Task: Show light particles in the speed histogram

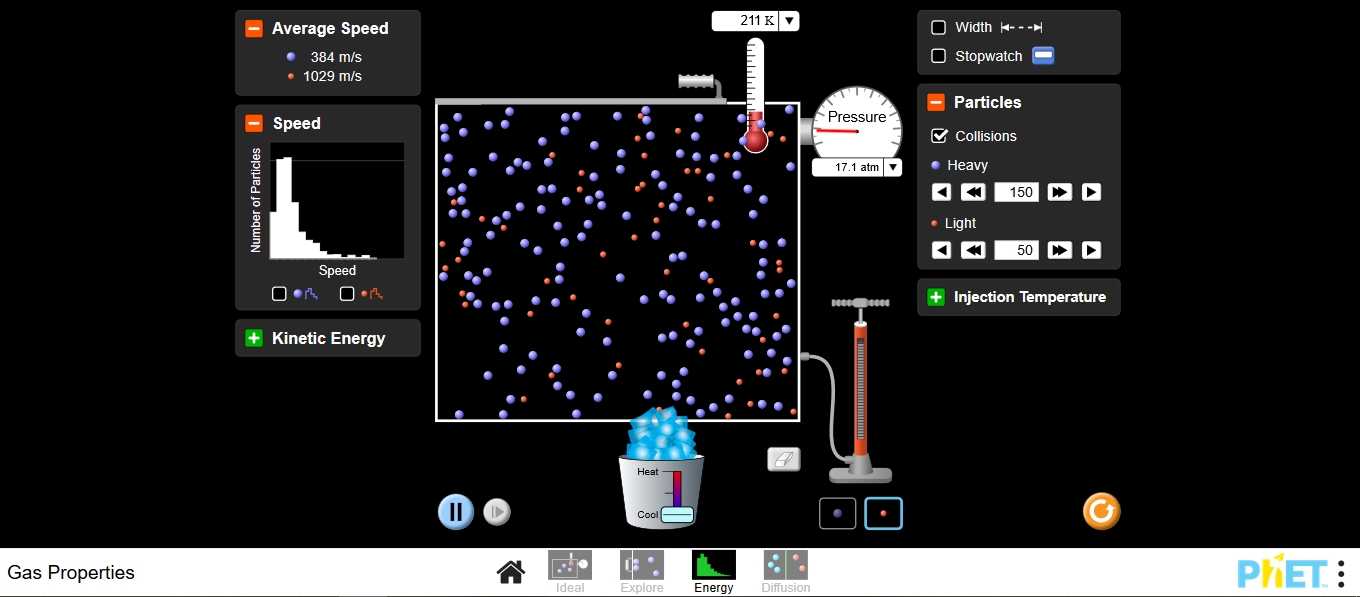Action: (x=347, y=294)
